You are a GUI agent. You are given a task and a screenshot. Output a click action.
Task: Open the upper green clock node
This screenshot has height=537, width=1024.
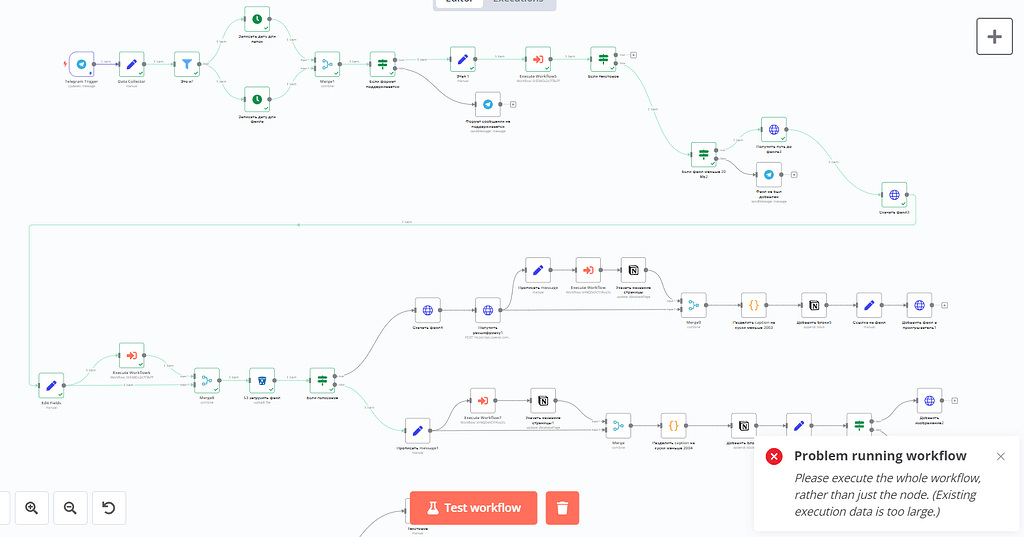(257, 20)
